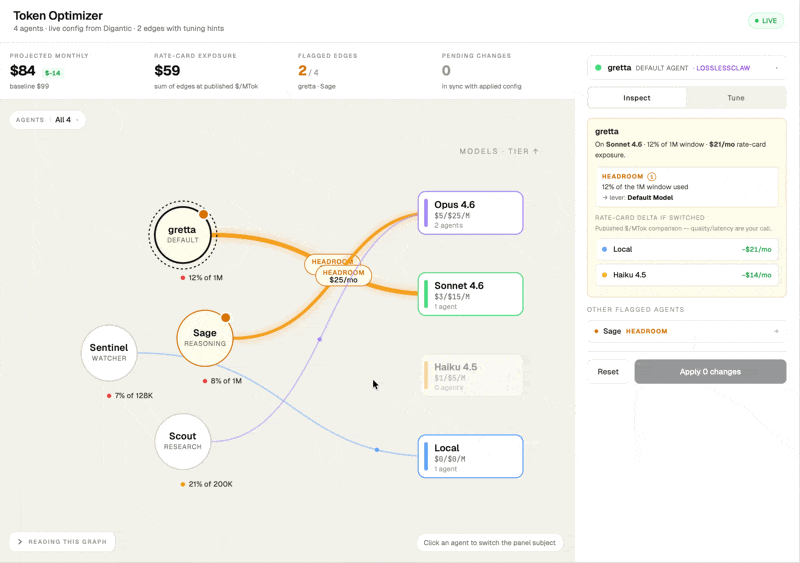Click '7% of 128K' usage label
Screen dimensions: 800x563
(x=134, y=396)
